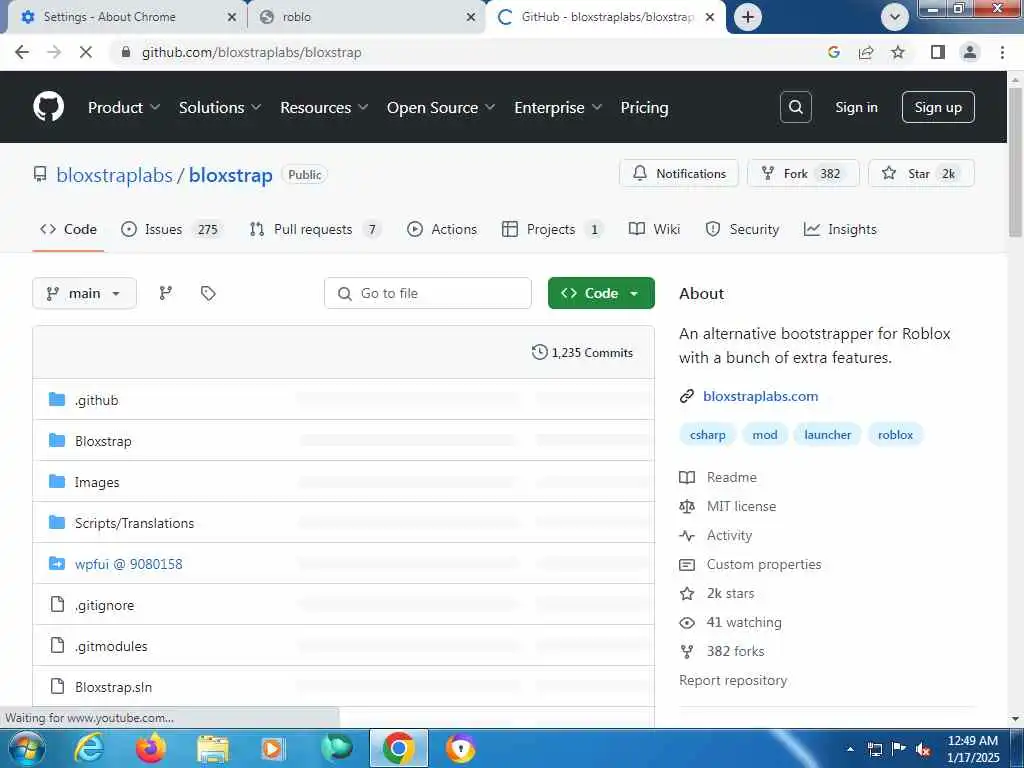This screenshot has height=768, width=1024.
Task: Open the Scripts/Translations folder
Action: (x=135, y=523)
